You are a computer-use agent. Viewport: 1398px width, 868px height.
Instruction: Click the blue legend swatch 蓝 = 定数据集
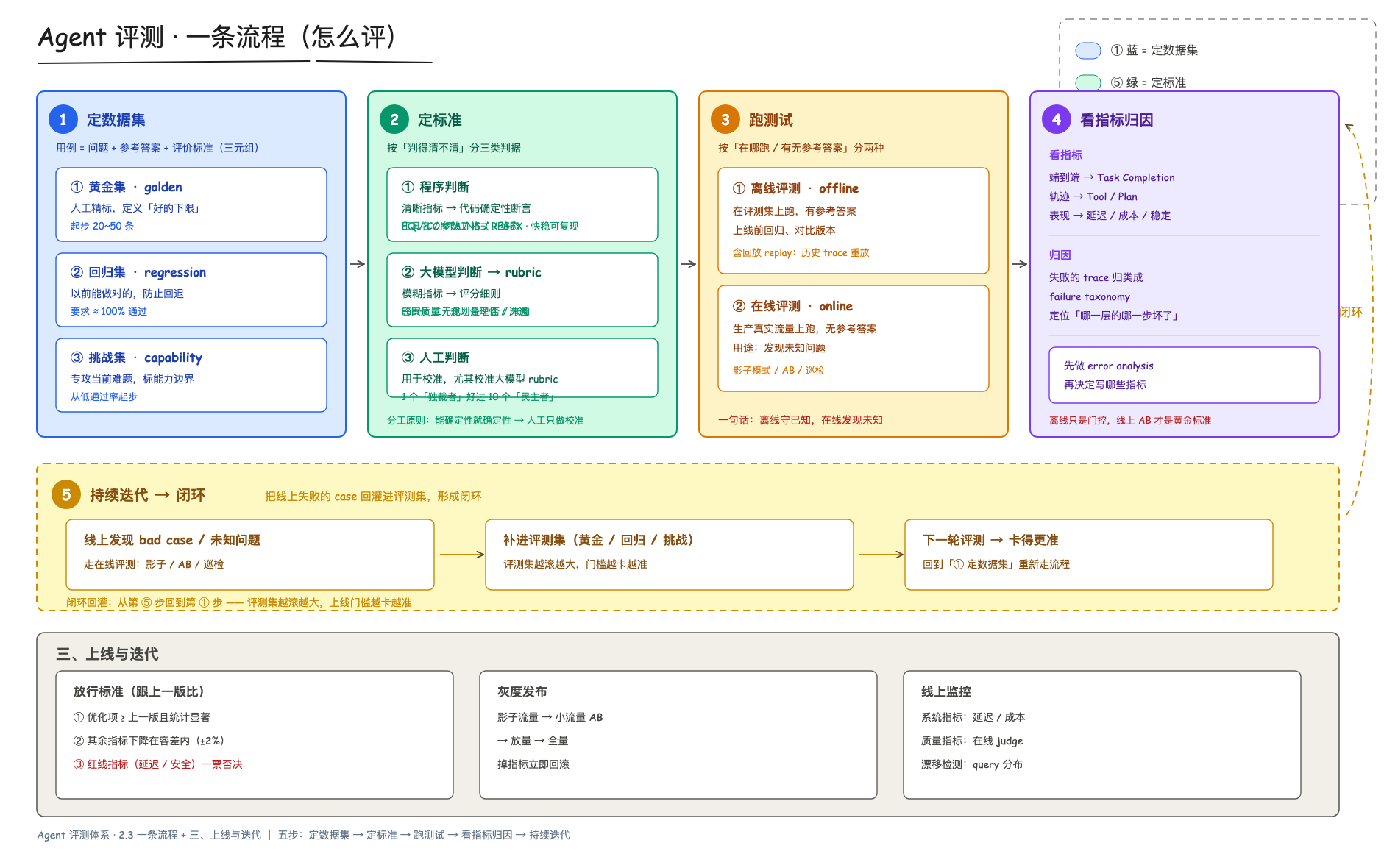[x=1088, y=51]
